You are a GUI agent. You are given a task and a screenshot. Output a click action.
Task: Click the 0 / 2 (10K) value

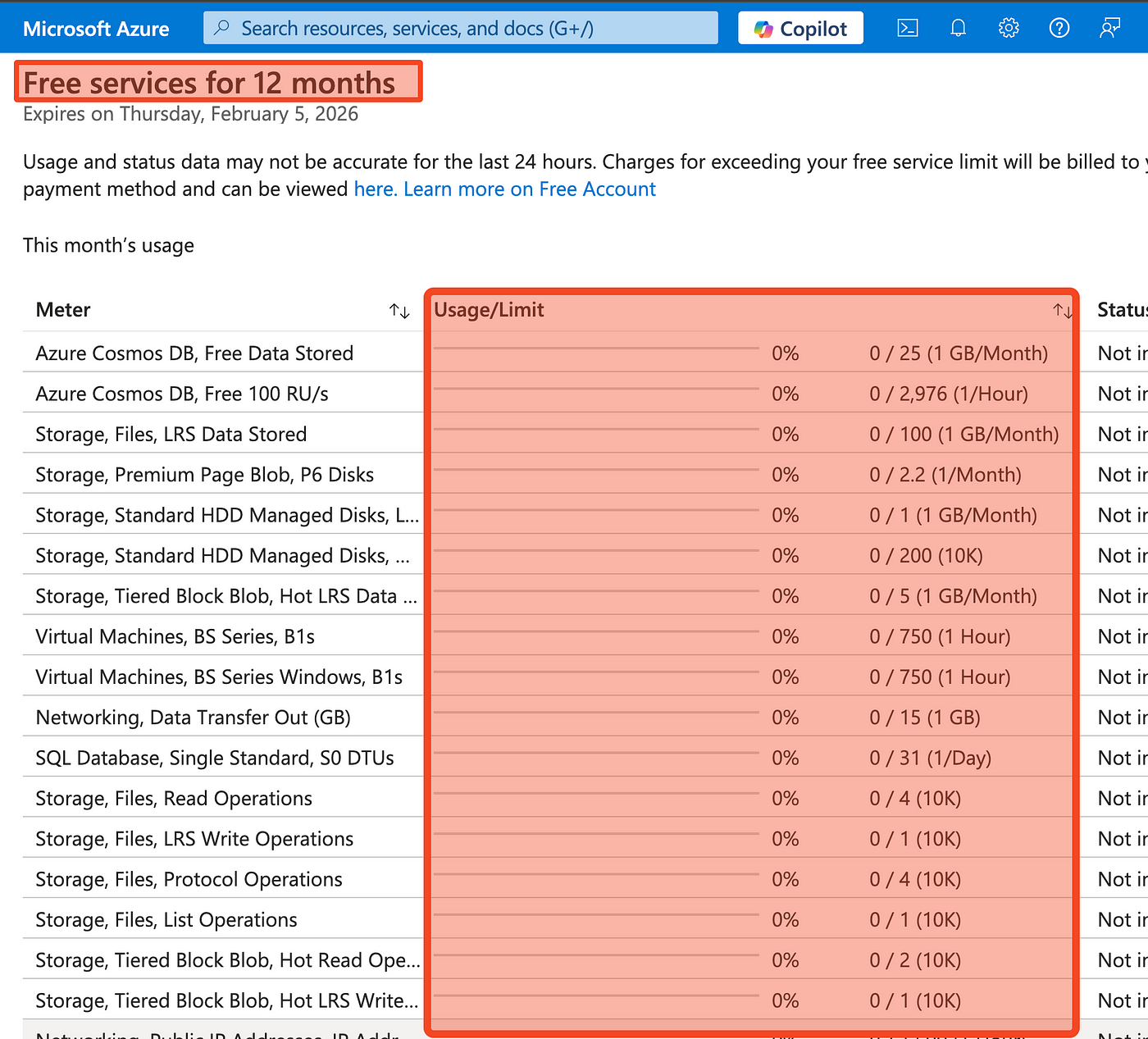tap(915, 960)
